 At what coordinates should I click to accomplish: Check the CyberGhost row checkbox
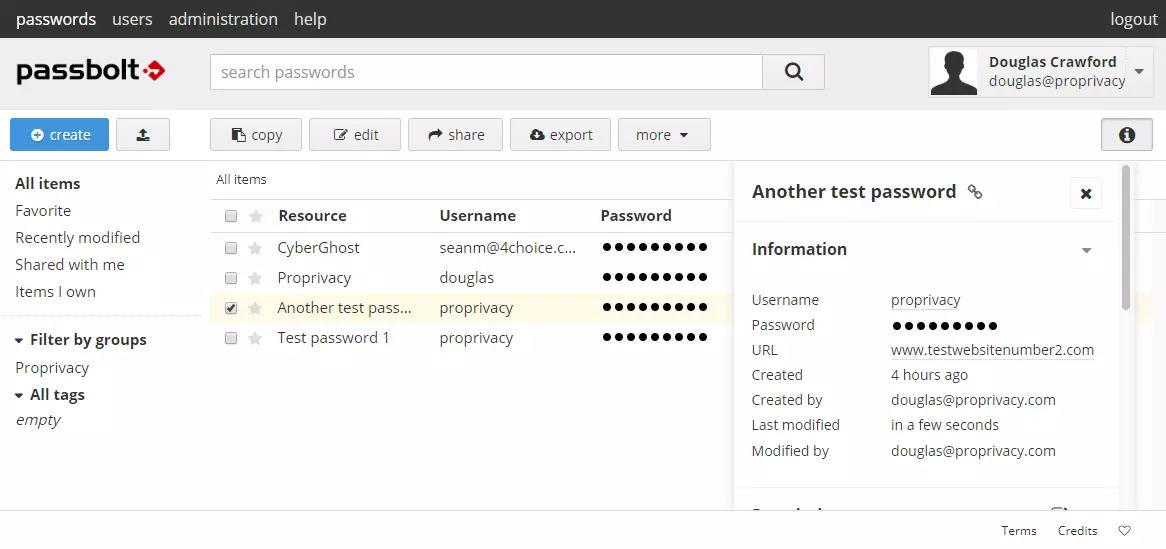pyautogui.click(x=231, y=248)
